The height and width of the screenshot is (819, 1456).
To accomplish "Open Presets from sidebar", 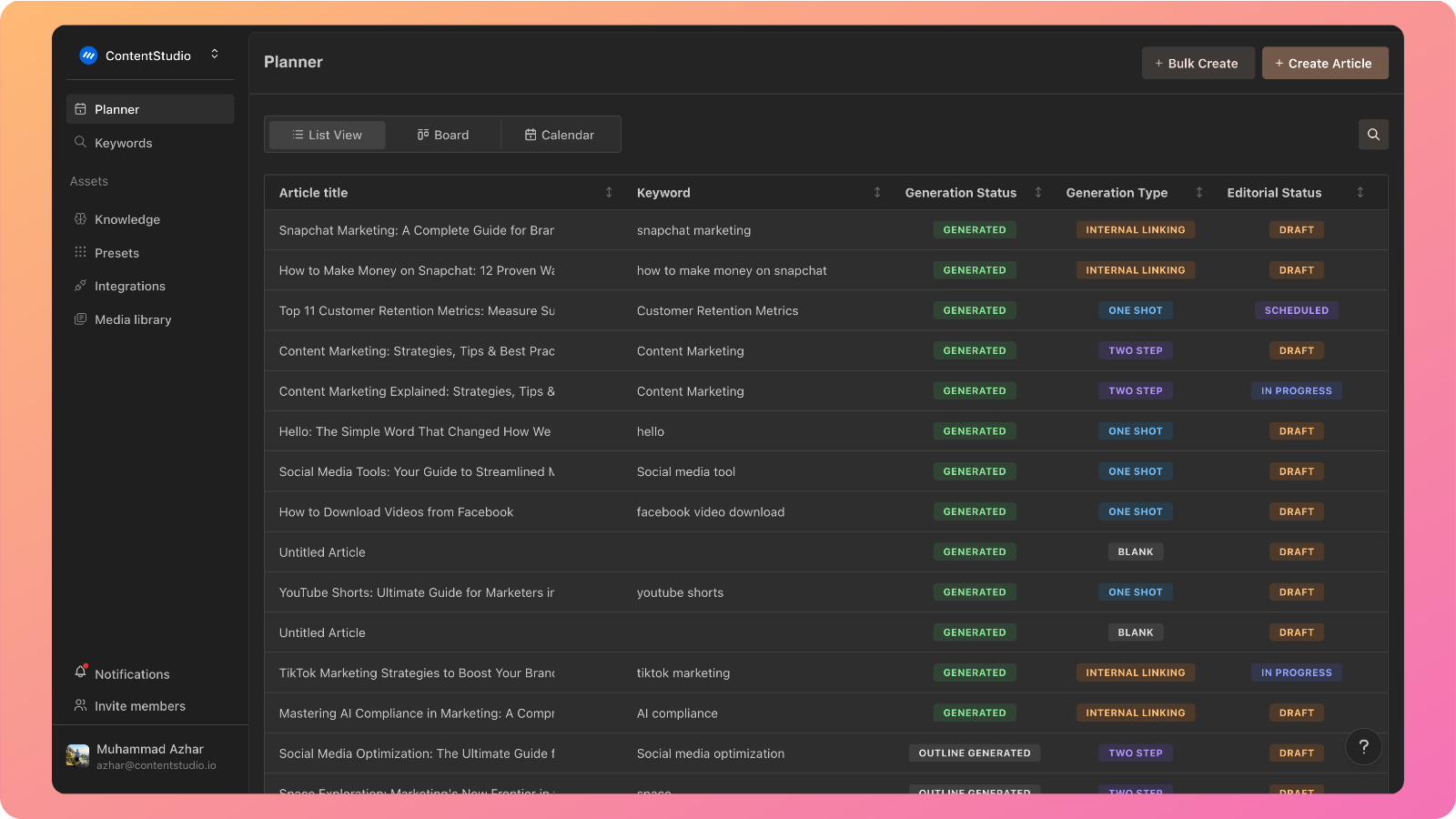I will pyautogui.click(x=116, y=253).
